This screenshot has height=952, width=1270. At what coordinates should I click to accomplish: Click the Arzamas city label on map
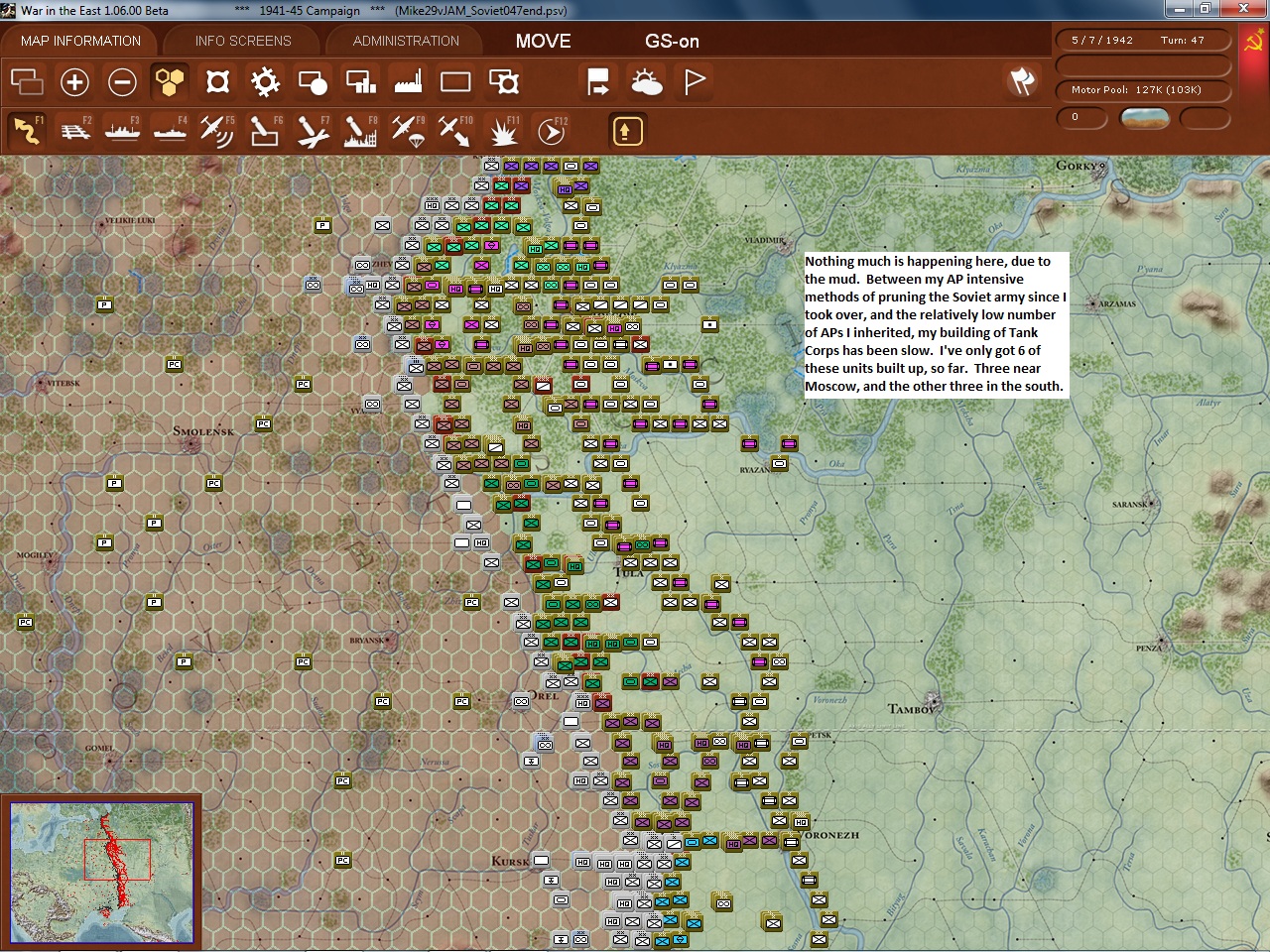[x=1117, y=304]
